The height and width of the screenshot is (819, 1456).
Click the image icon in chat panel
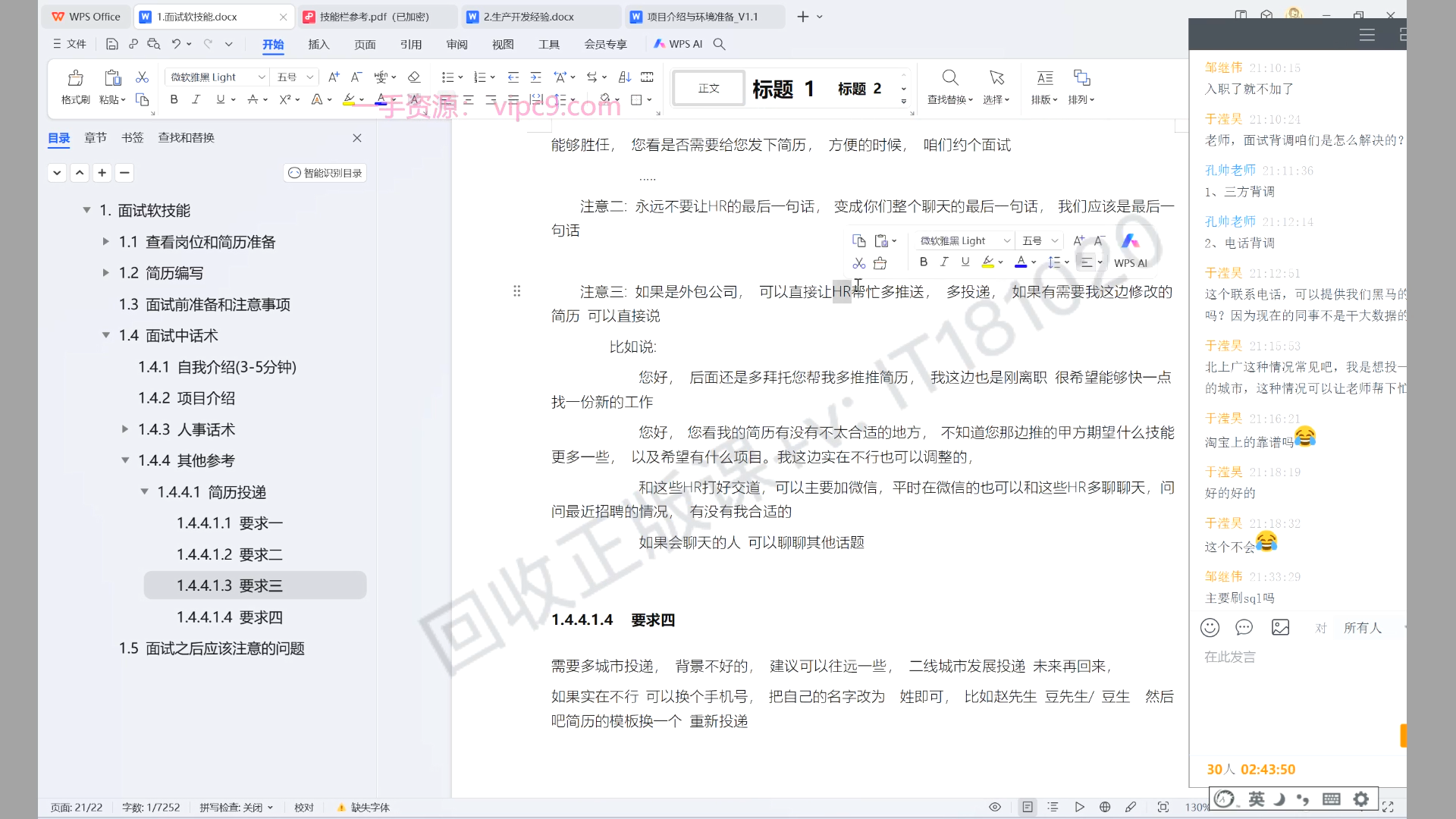point(1280,627)
